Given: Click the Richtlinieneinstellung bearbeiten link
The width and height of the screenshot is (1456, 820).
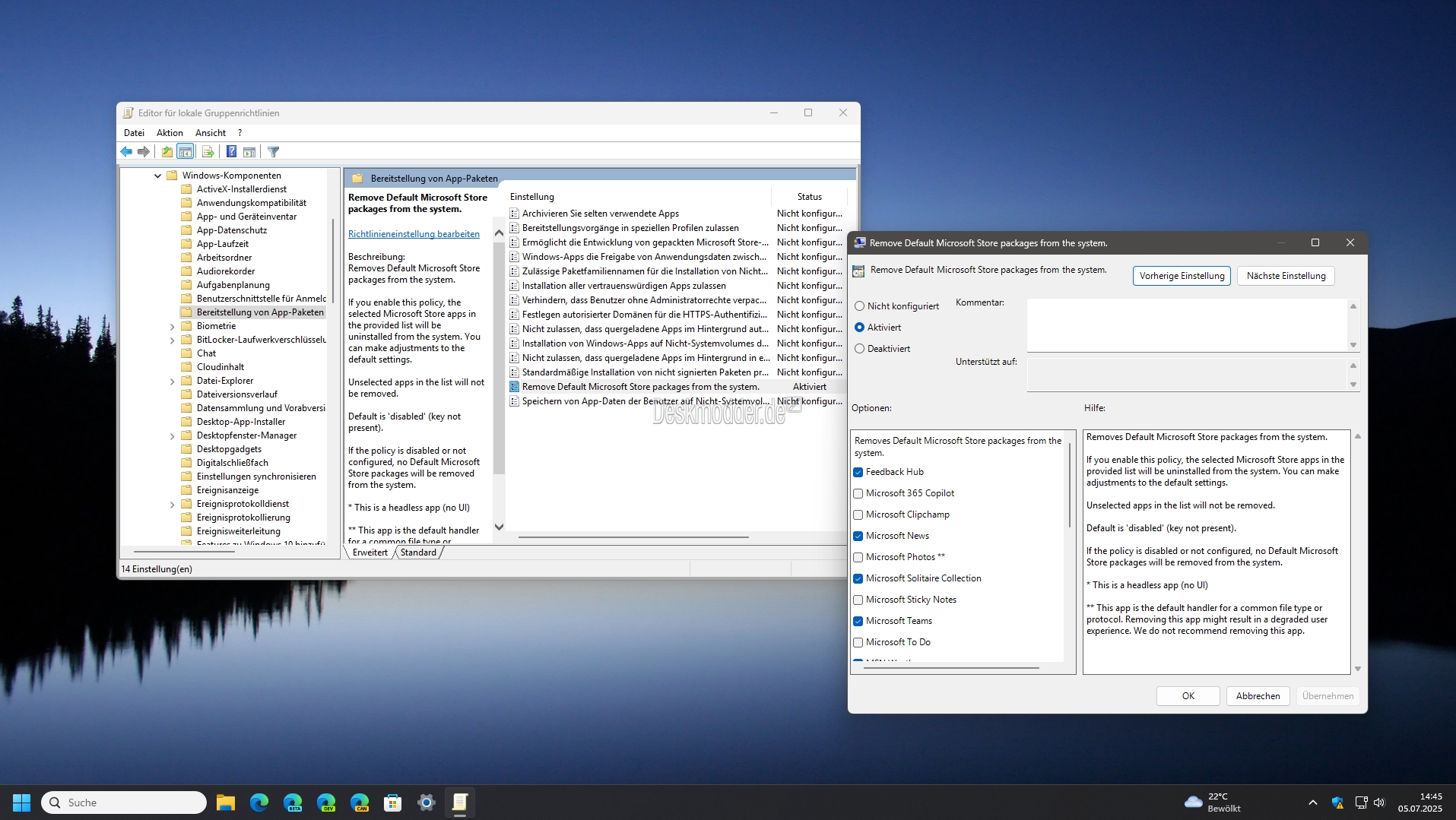Looking at the screenshot, I should [x=414, y=234].
